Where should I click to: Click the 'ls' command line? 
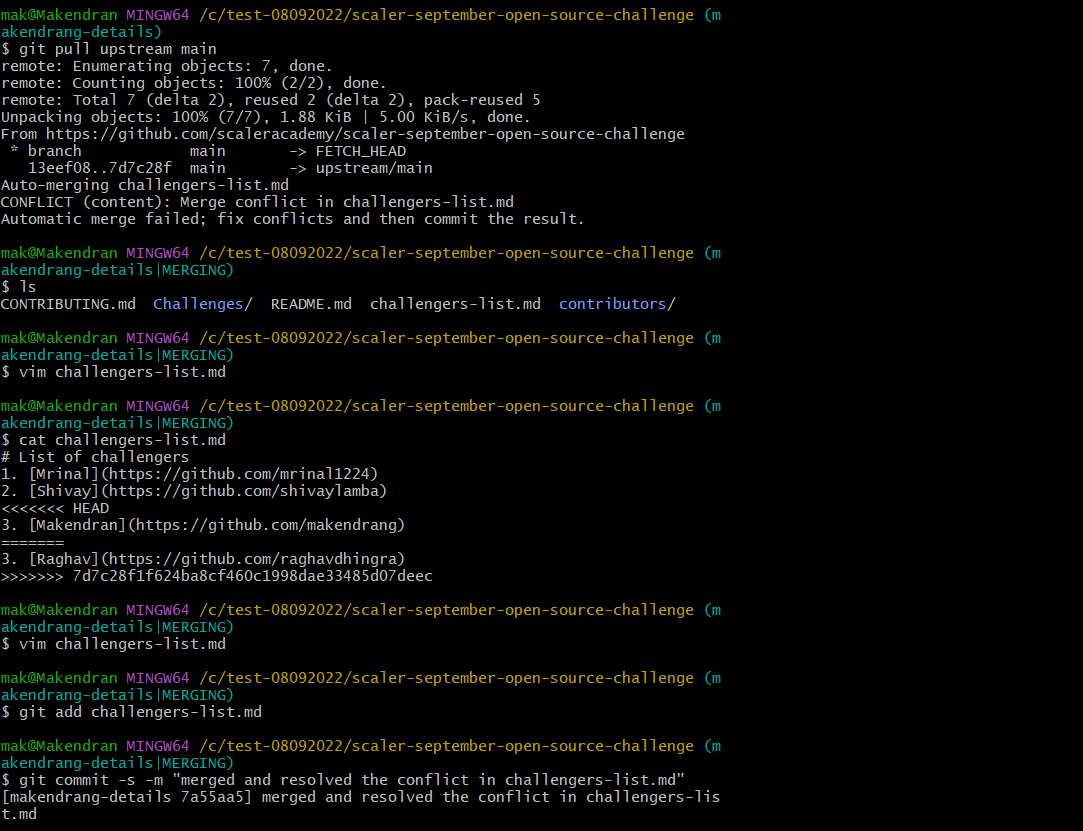pos(27,287)
